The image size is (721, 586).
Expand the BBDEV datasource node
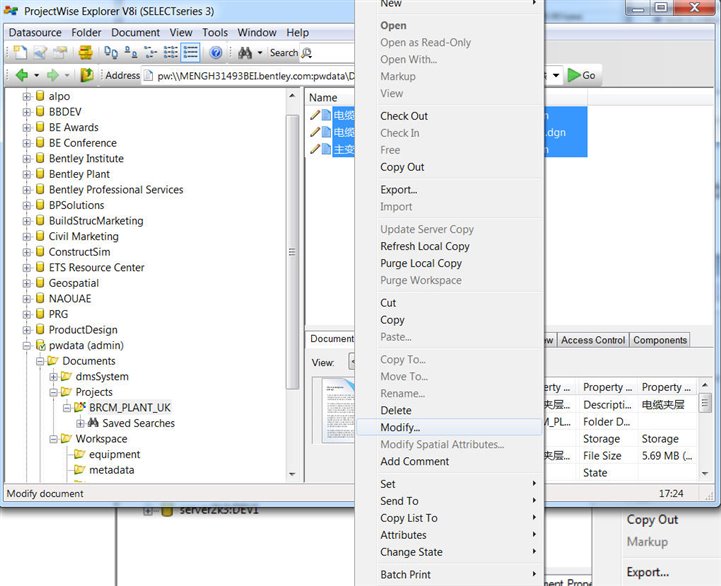[27, 112]
